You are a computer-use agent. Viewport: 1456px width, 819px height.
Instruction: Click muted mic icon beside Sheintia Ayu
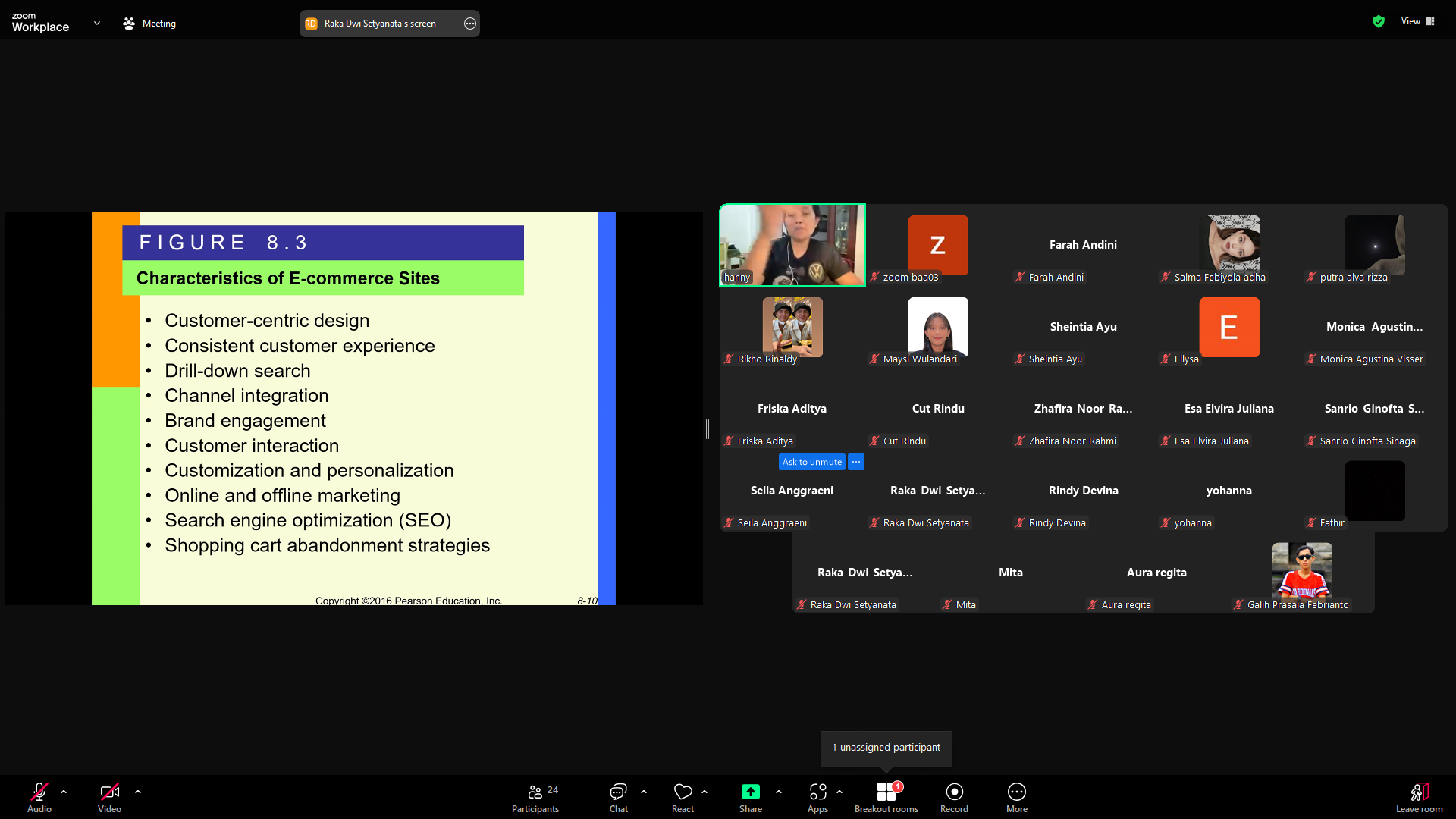(1020, 359)
